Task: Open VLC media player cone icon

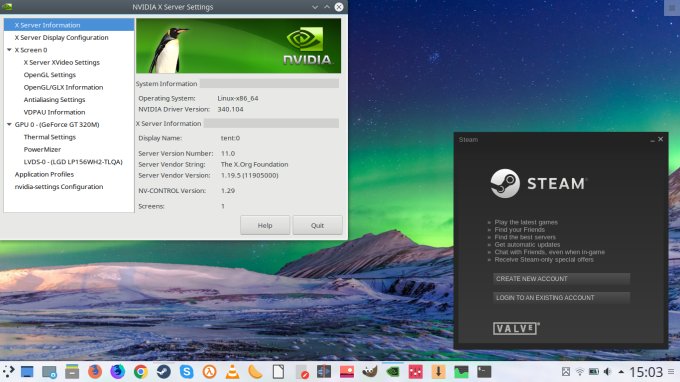Action: click(x=232, y=372)
